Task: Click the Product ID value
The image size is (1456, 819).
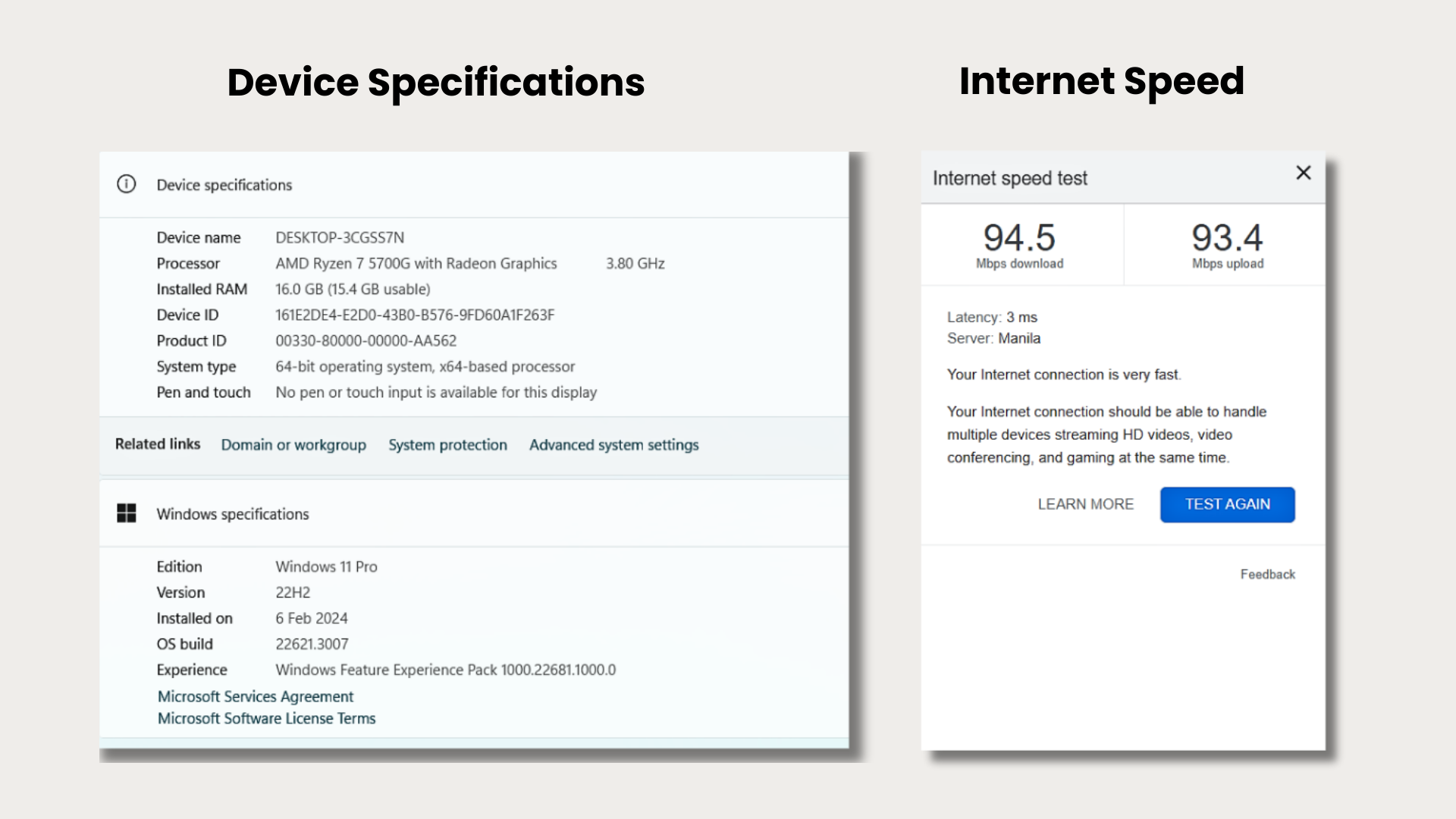Action: (366, 340)
